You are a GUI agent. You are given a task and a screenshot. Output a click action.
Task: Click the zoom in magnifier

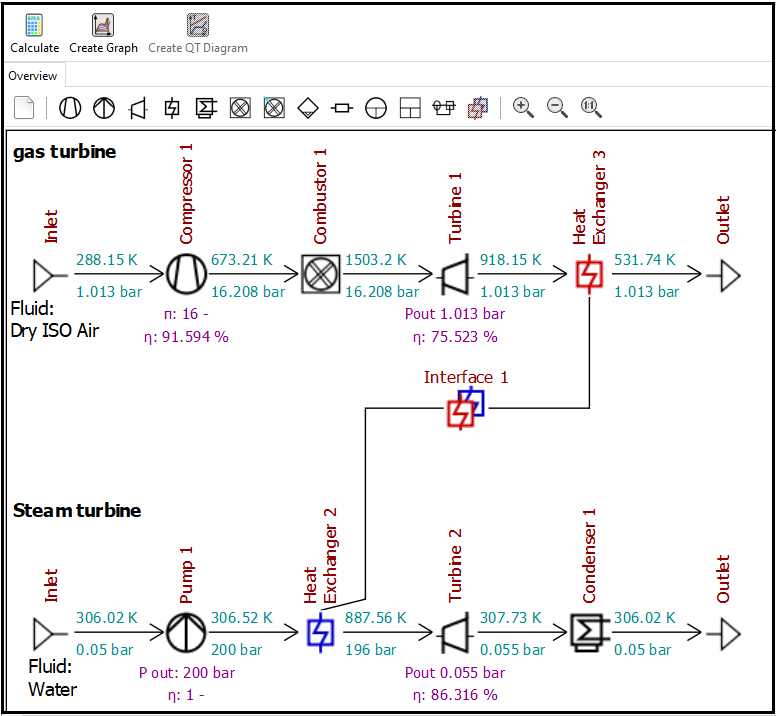point(523,108)
